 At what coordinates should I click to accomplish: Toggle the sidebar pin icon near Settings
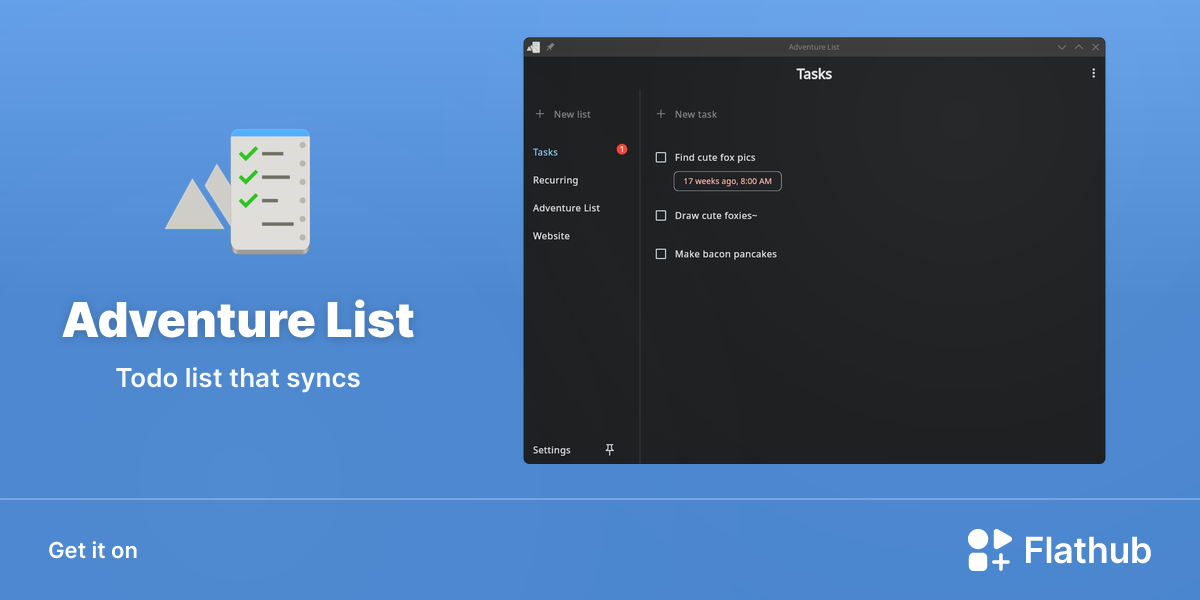pos(610,450)
